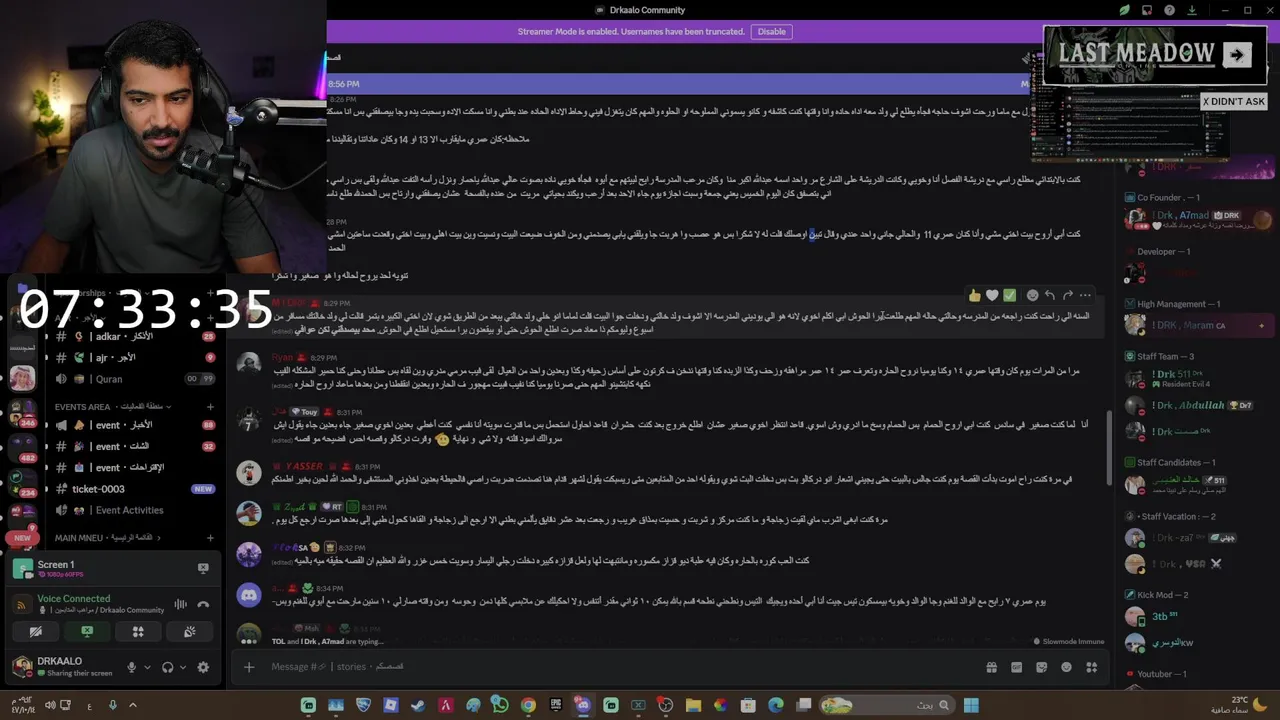Open the event chat channel with 32 badge
The image size is (1280, 720).
[135, 446]
